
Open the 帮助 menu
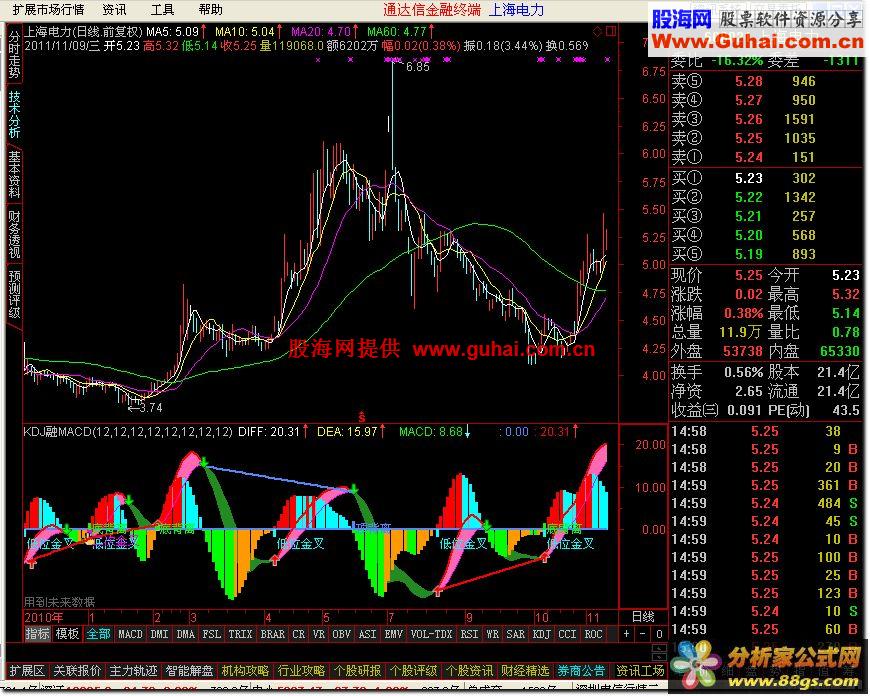210,10
